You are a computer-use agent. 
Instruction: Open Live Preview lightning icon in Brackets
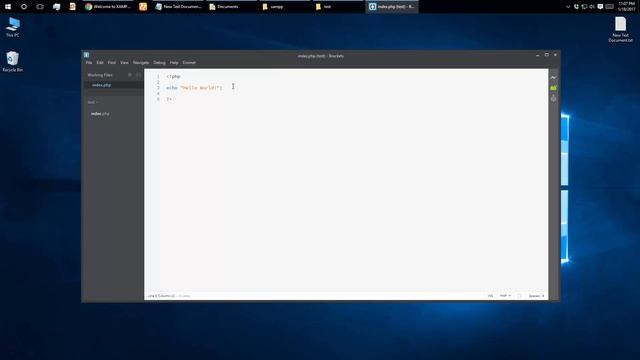(x=553, y=78)
